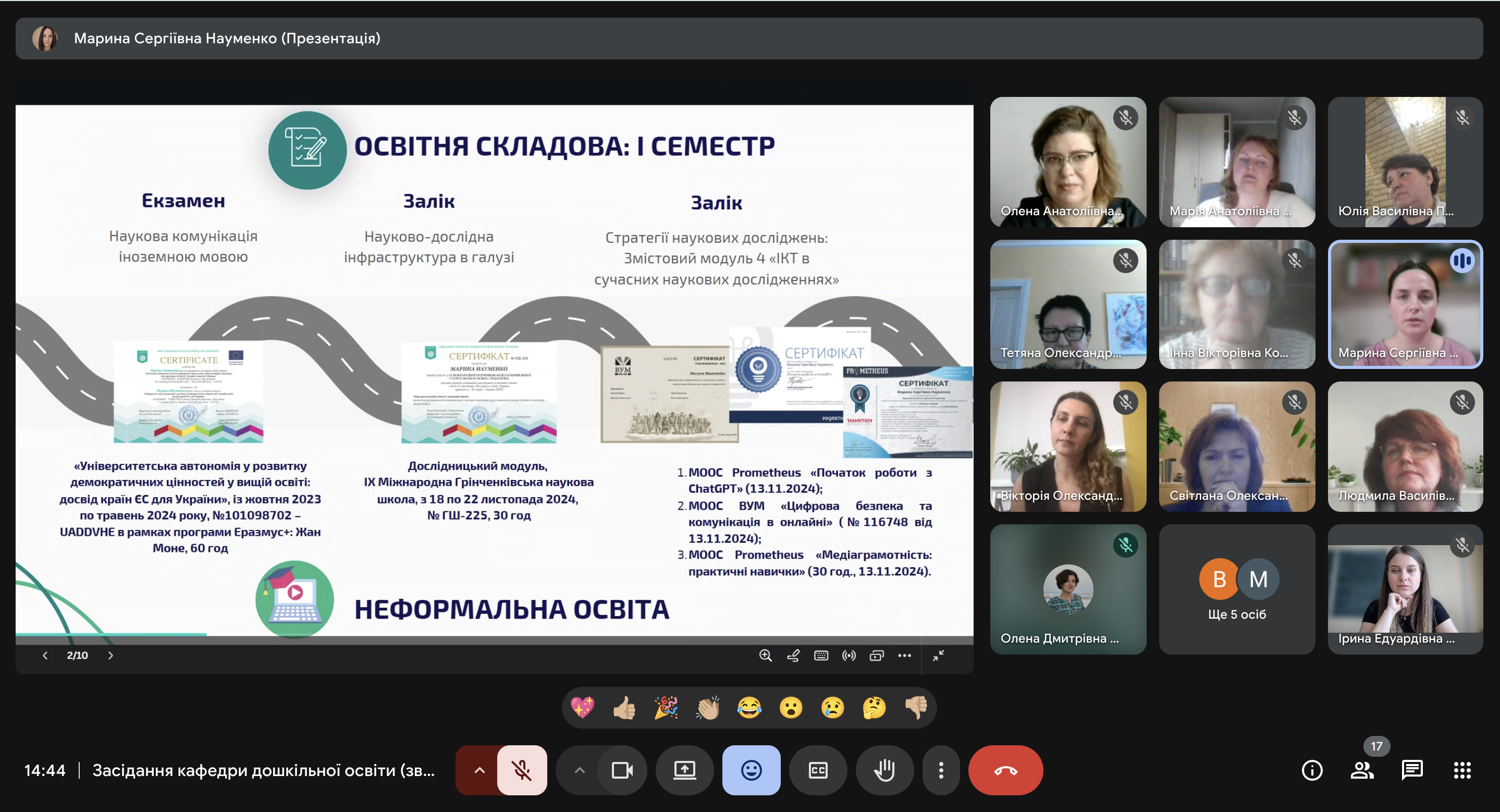Unmute the microphone

point(522,770)
